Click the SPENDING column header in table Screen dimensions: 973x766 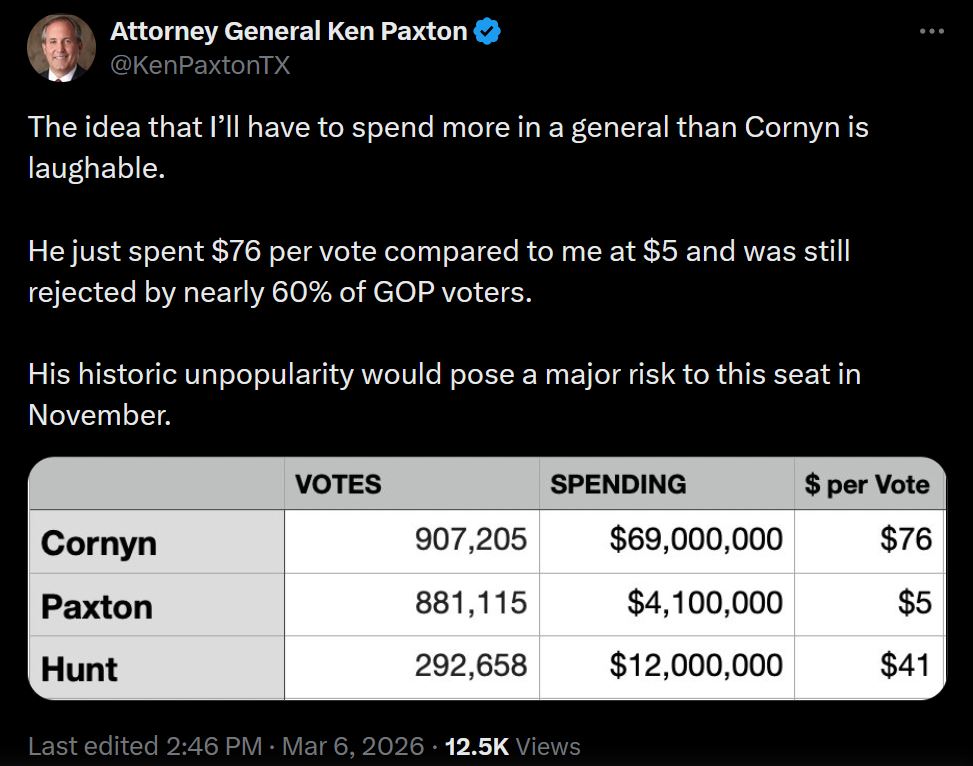click(x=618, y=485)
